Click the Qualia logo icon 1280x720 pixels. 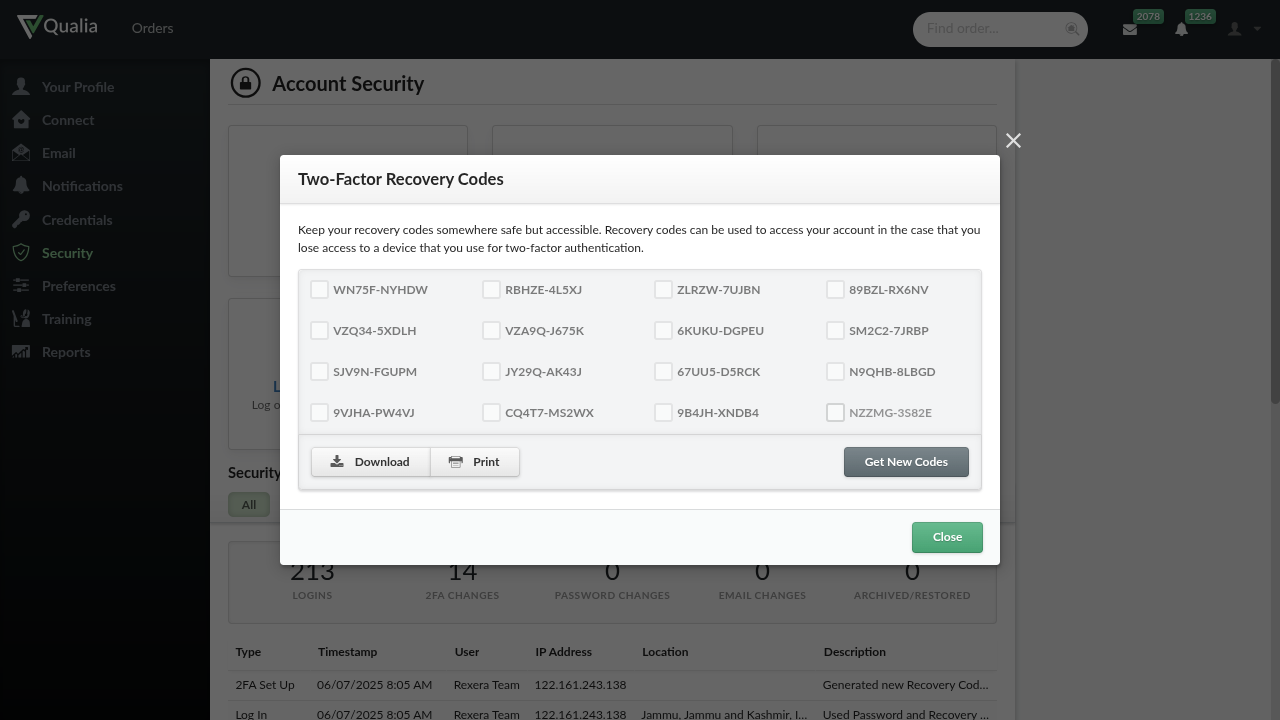point(29,27)
